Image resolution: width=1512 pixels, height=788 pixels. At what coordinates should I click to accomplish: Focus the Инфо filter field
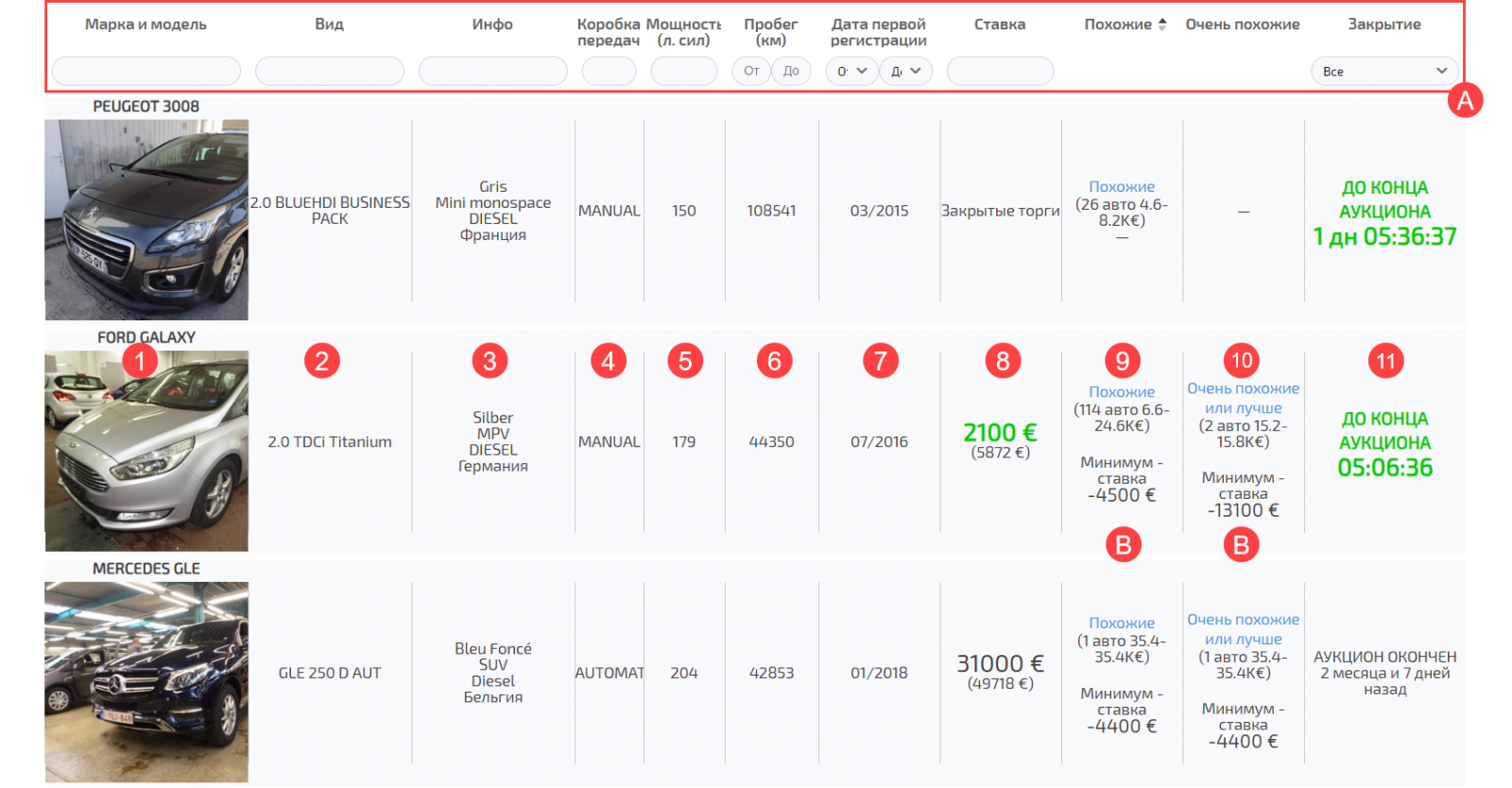(x=492, y=71)
